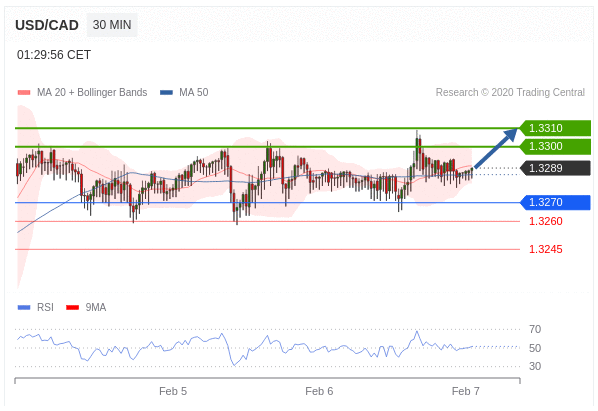Image resolution: width=598 pixels, height=411 pixels.
Task: Click the 30 MIN timeframe badge
Action: 112,25
